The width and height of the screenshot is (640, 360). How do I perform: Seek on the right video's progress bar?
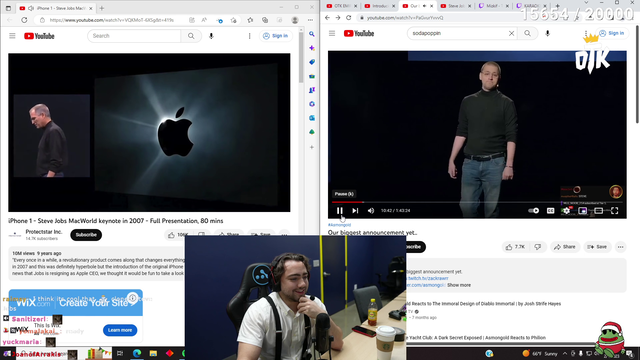(x=477, y=202)
